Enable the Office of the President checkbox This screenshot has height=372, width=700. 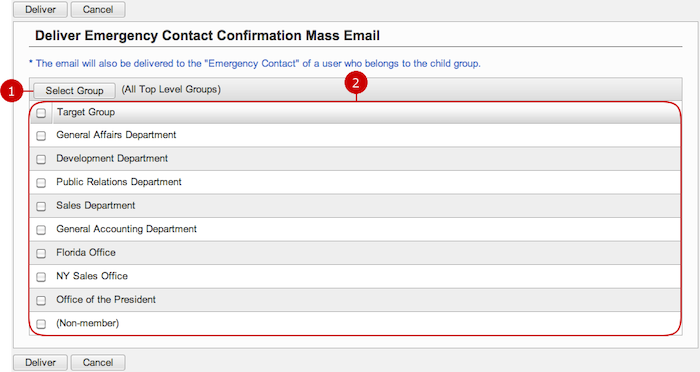click(41, 301)
